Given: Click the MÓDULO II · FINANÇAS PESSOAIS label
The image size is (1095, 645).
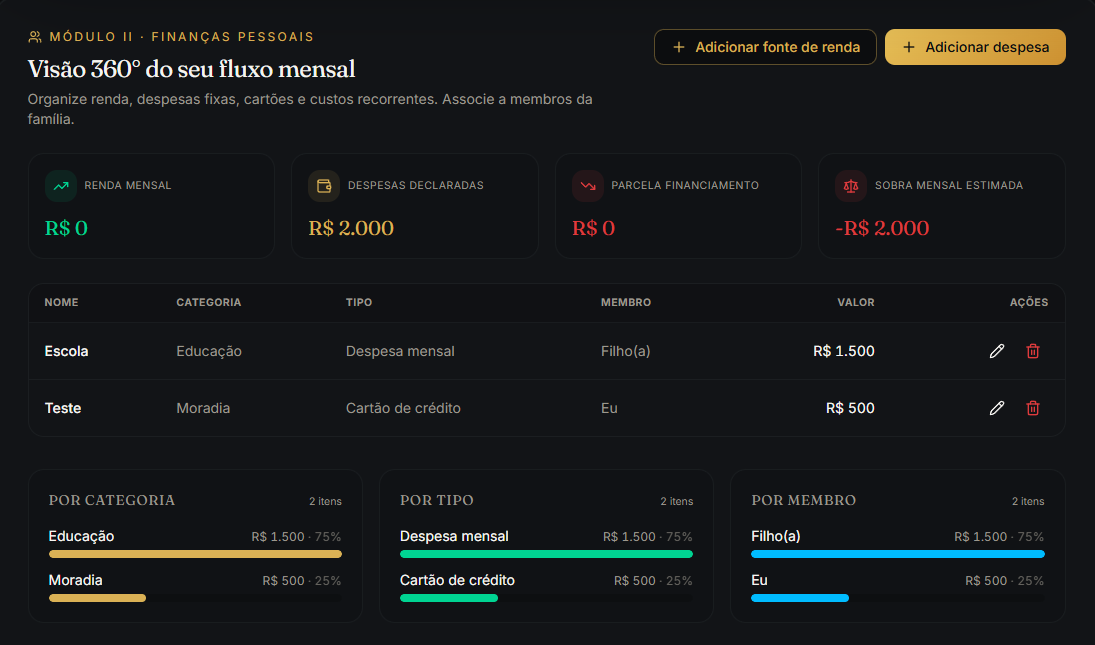Looking at the screenshot, I should [182, 37].
